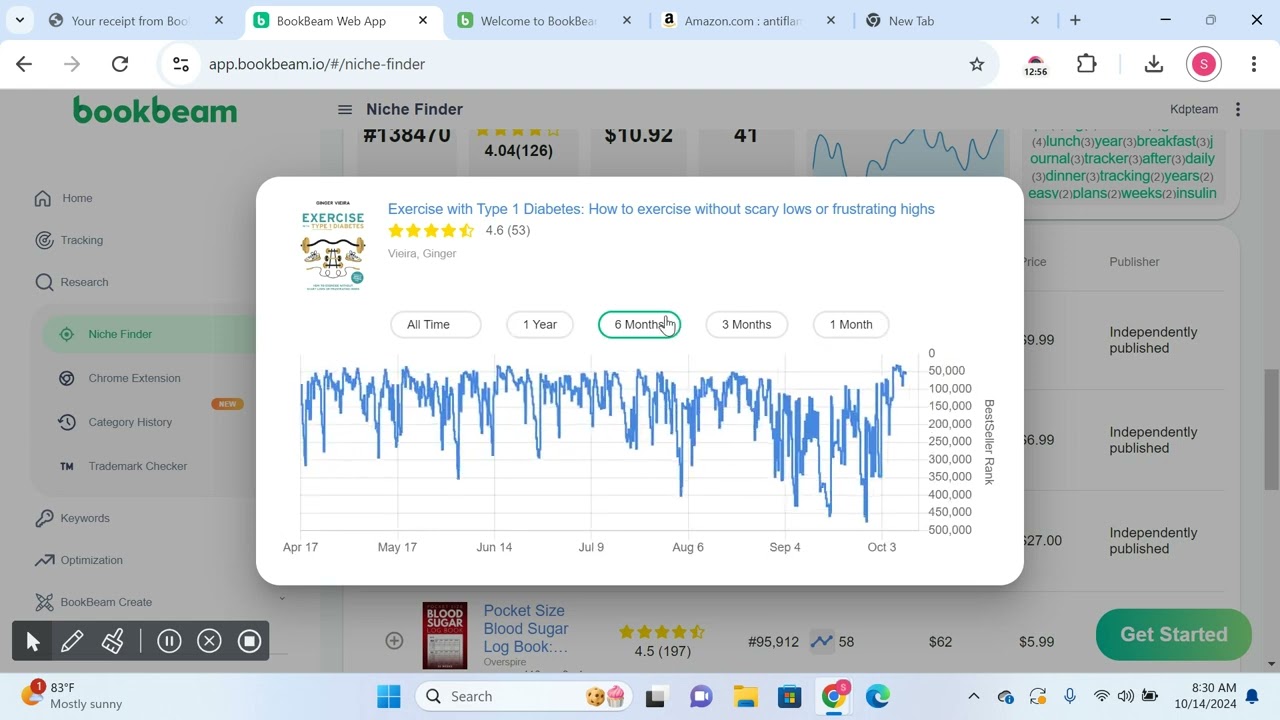
Task: Select the 6 Months range button
Action: tap(640, 324)
